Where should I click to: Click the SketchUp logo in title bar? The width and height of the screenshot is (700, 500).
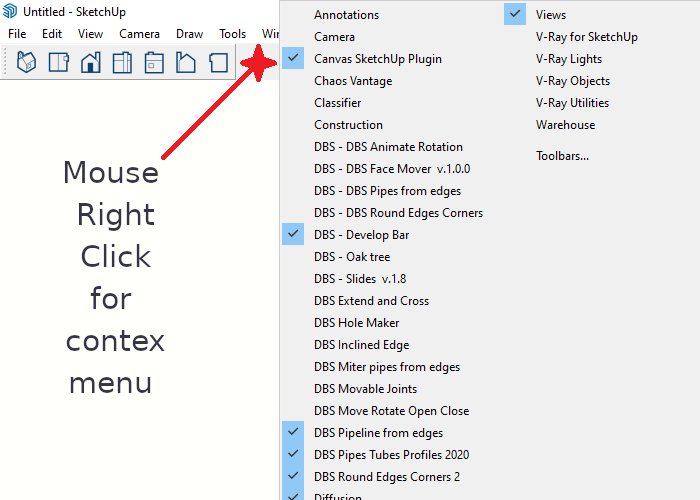(x=10, y=11)
